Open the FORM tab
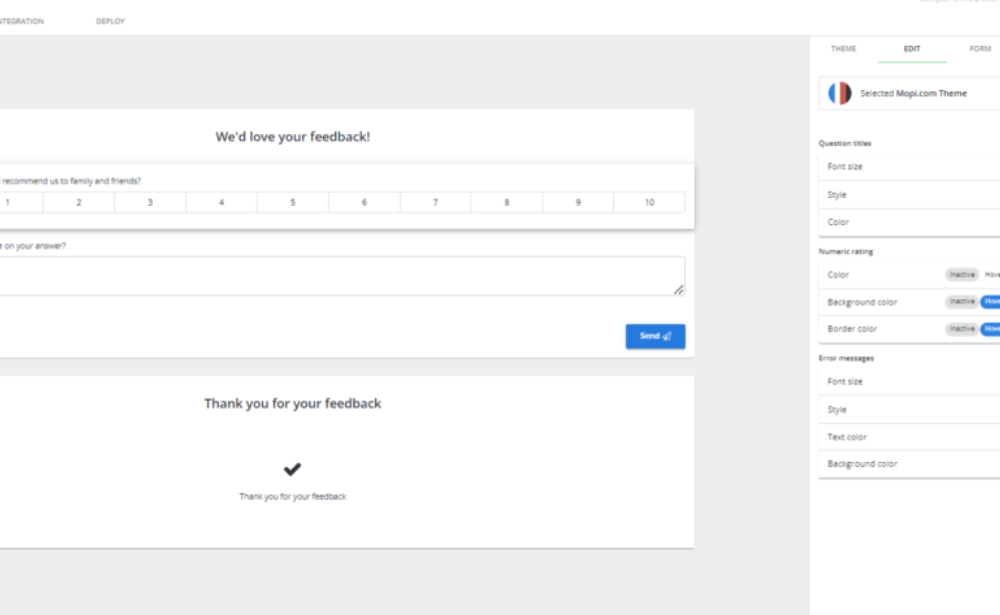 coord(979,48)
